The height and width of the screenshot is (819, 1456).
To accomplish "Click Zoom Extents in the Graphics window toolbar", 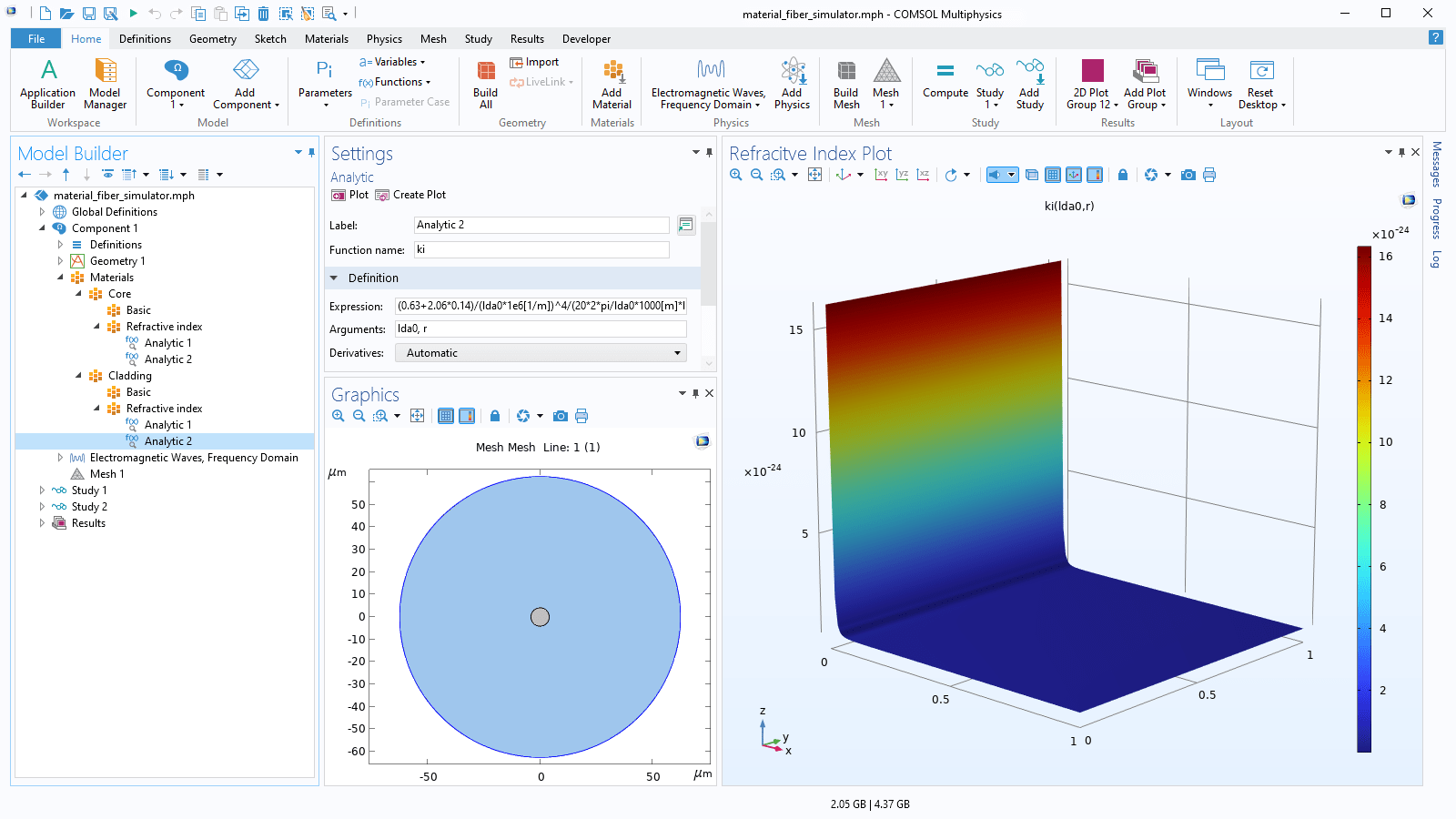I will (418, 416).
